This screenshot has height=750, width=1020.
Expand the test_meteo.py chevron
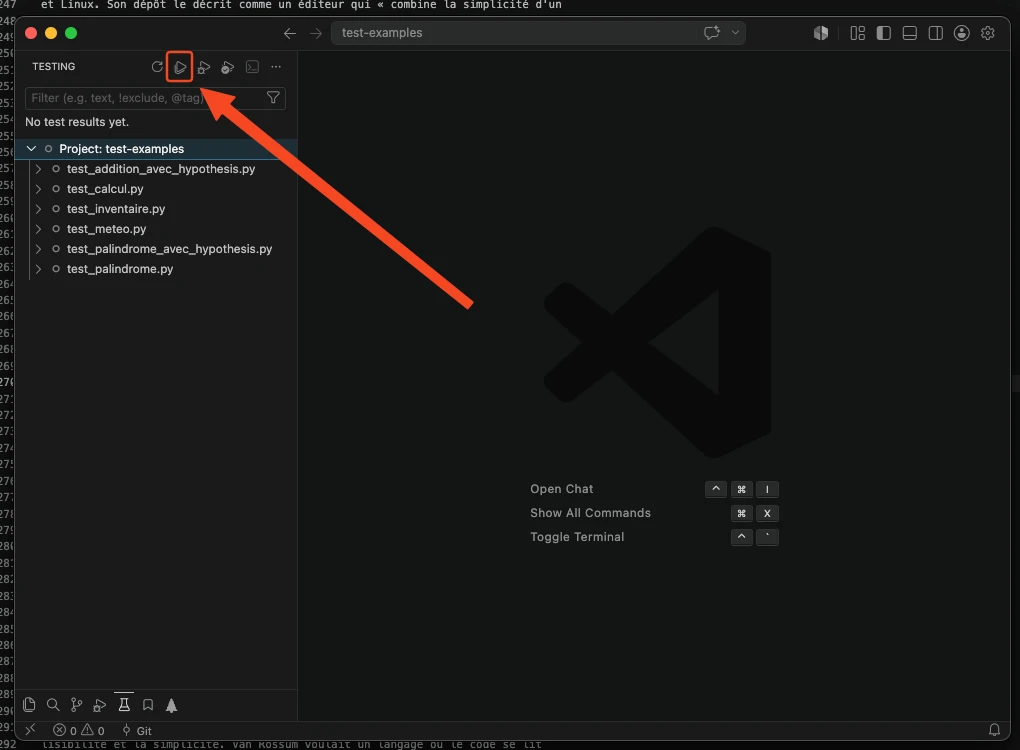tap(38, 229)
